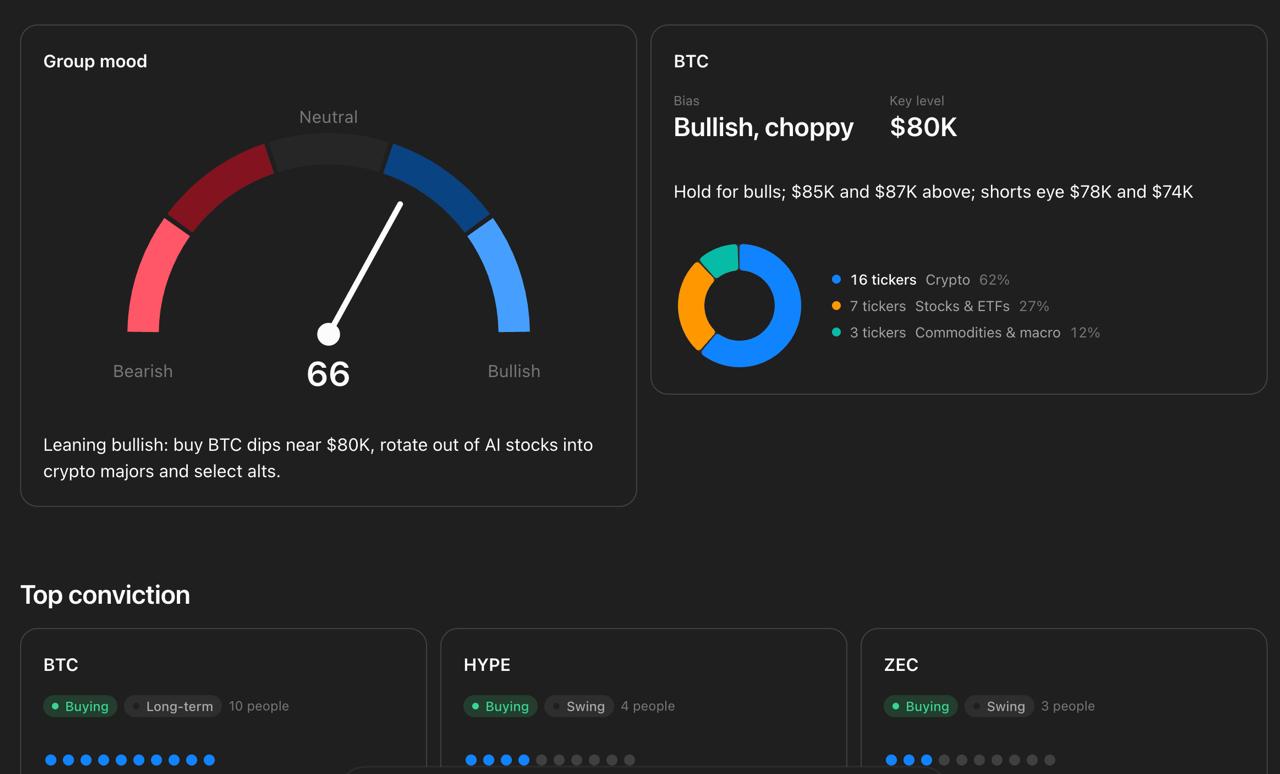Screen dimensions: 1280x774
Task: Click the light red bearish gauge segment
Action: [156, 278]
